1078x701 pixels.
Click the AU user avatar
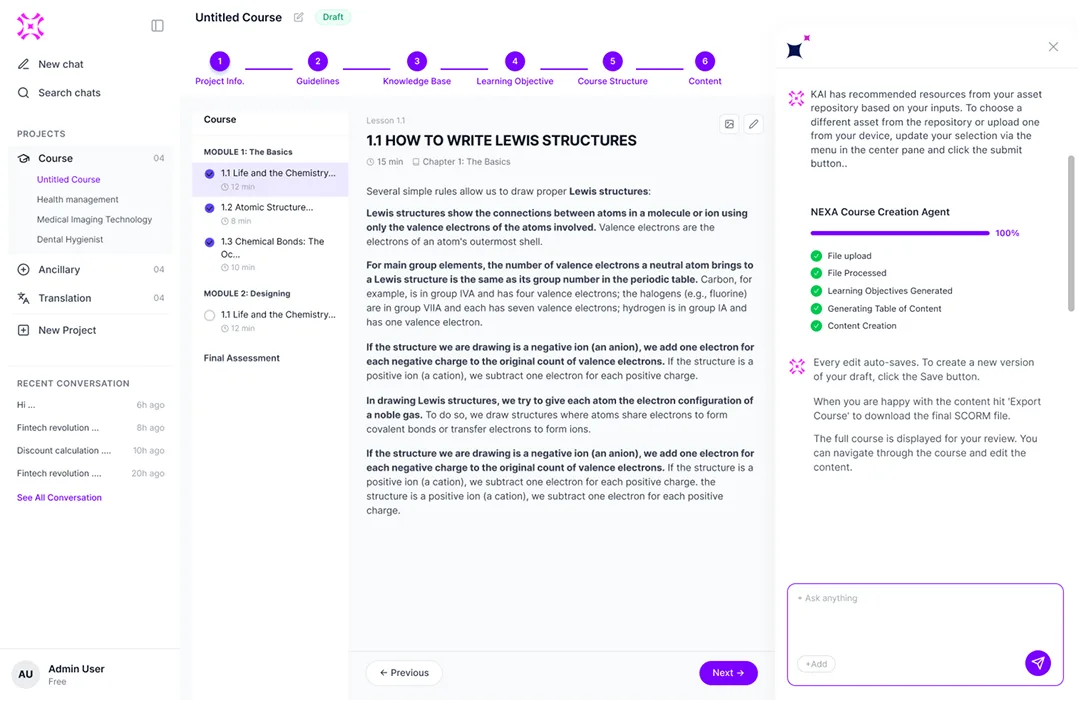tap(25, 674)
